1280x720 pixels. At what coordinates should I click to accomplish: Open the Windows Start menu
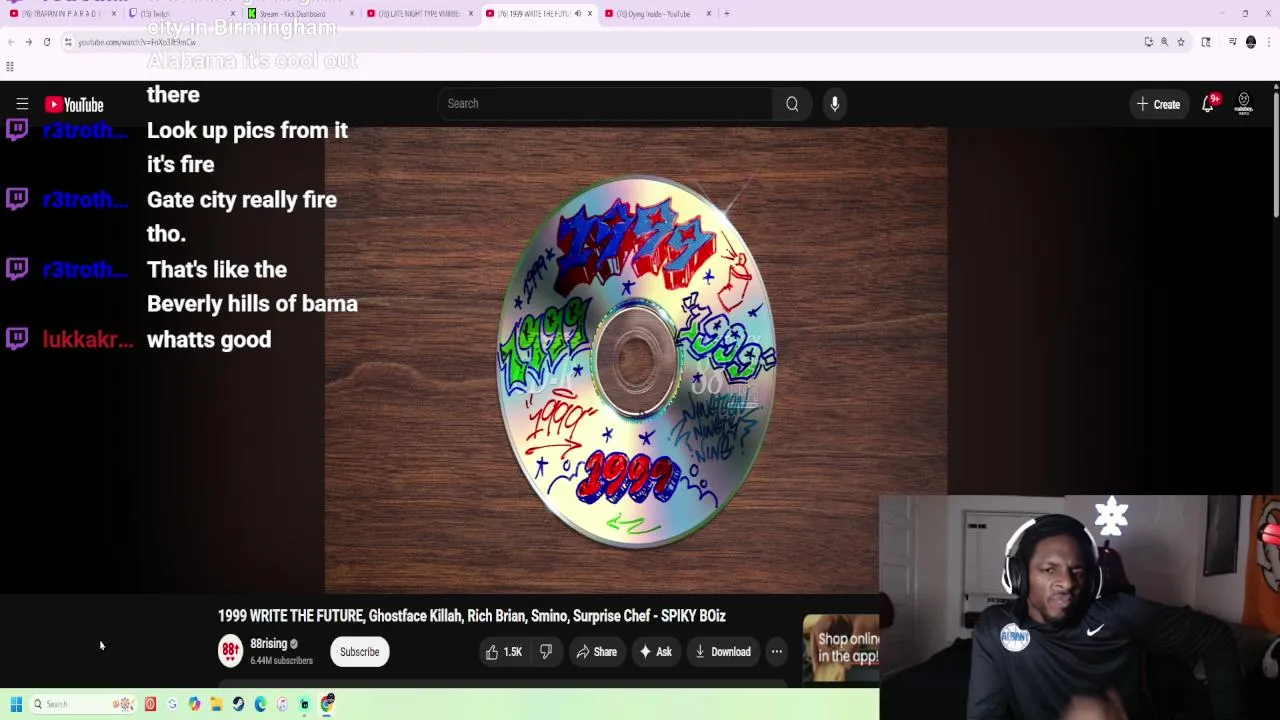click(16, 704)
